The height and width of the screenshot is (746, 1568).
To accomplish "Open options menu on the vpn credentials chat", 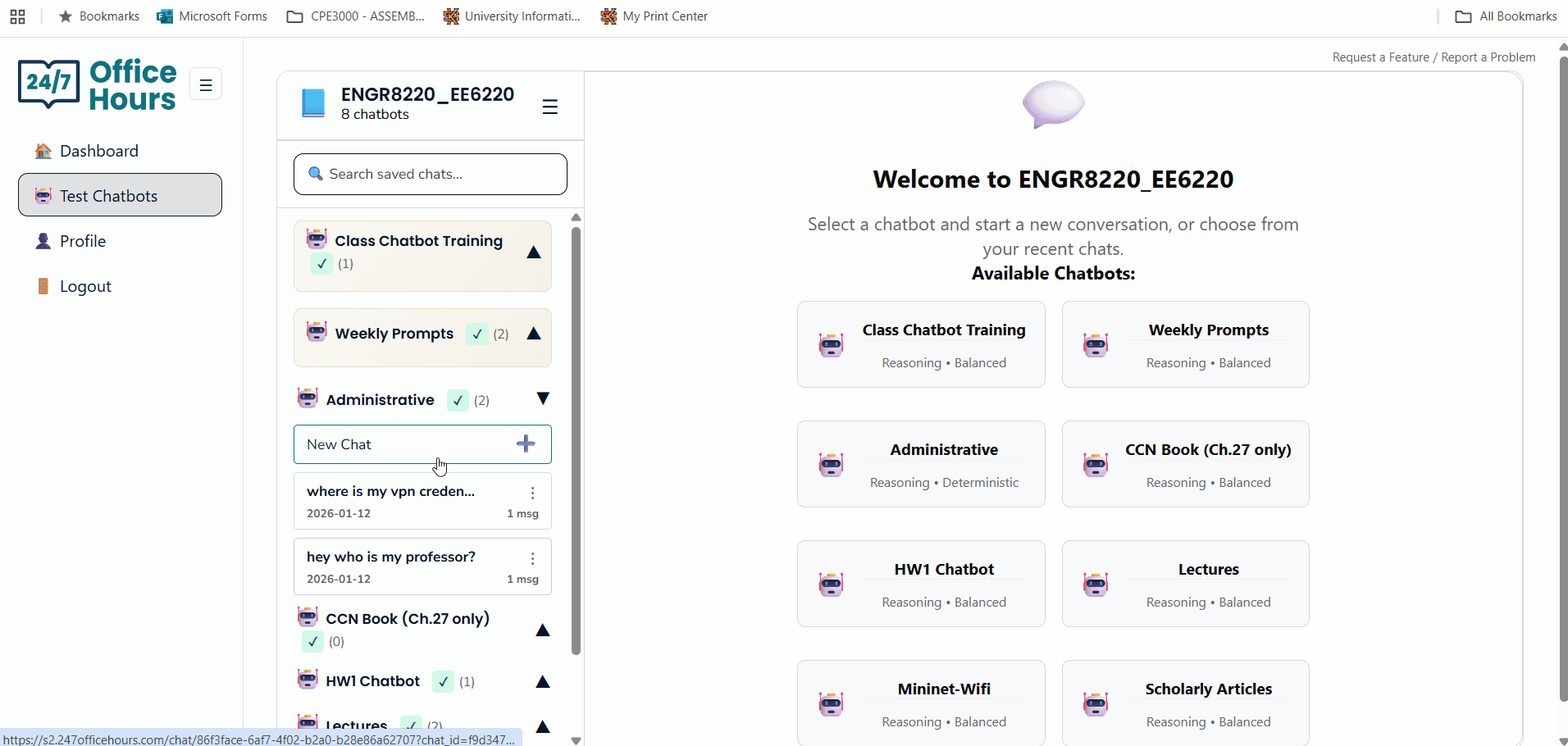I will pyautogui.click(x=532, y=493).
